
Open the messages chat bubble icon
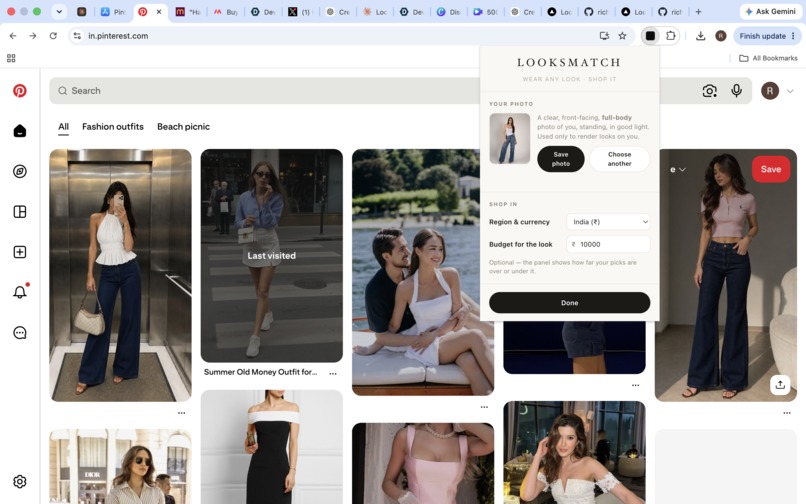pos(20,332)
